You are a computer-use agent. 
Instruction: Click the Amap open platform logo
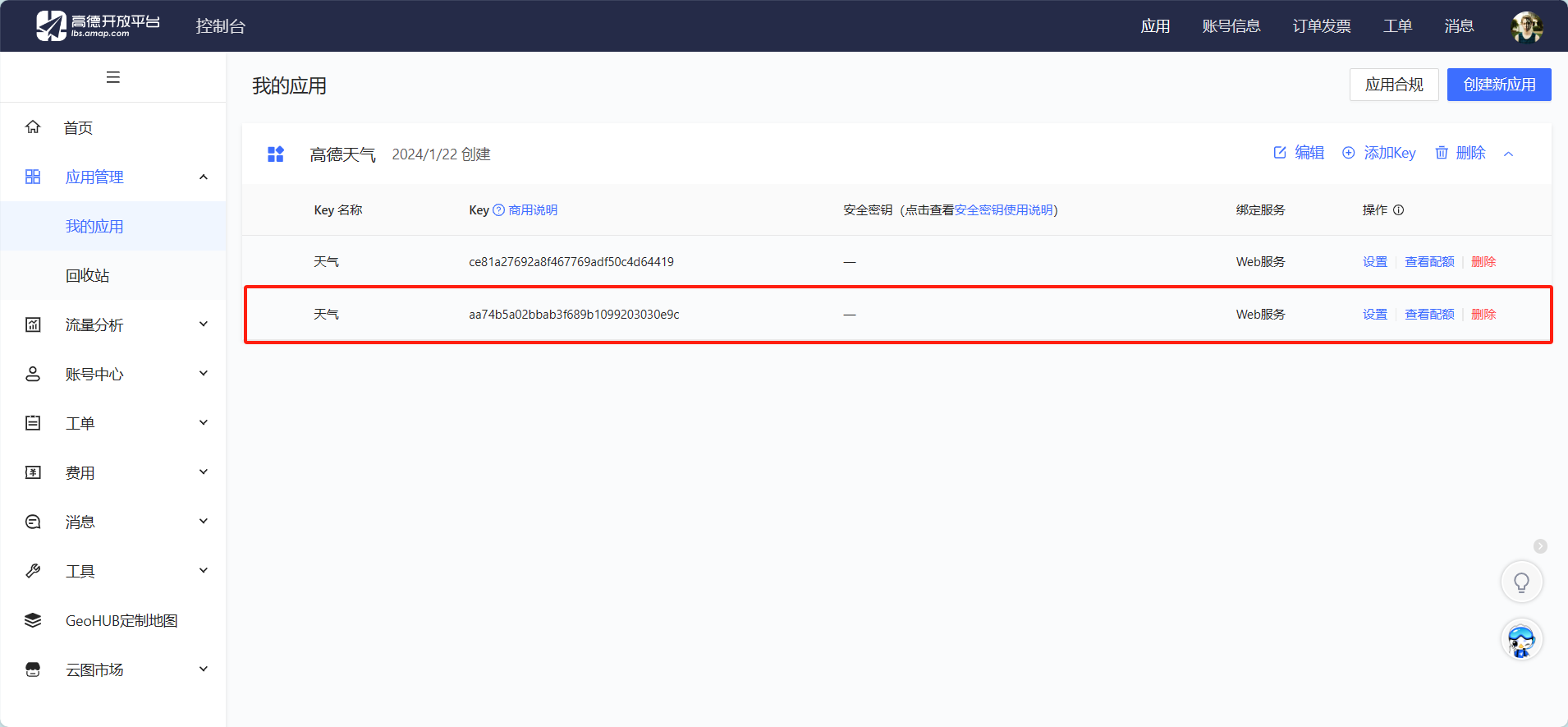tap(98, 25)
